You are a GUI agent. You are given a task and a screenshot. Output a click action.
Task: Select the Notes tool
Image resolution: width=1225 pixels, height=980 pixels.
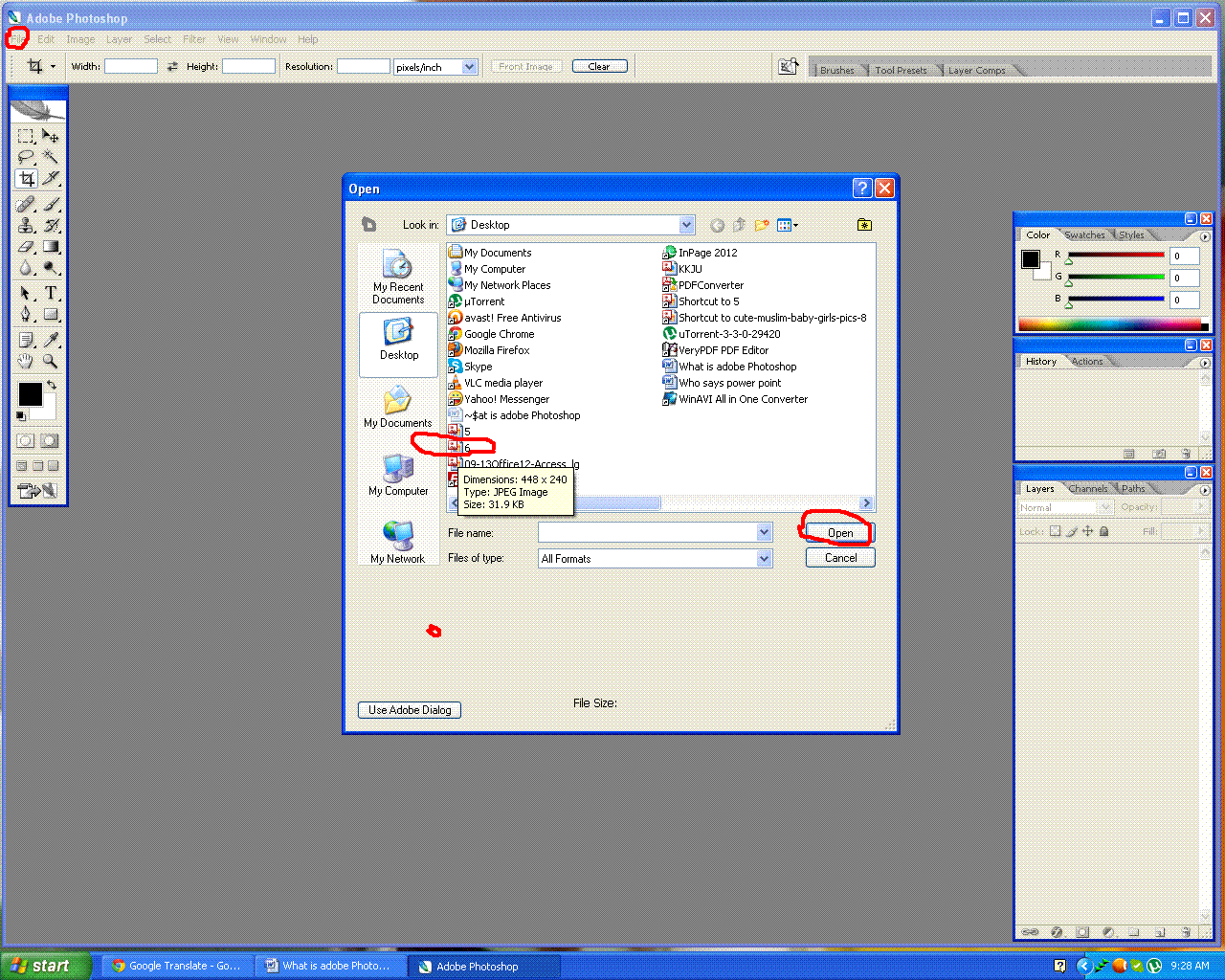click(26, 340)
